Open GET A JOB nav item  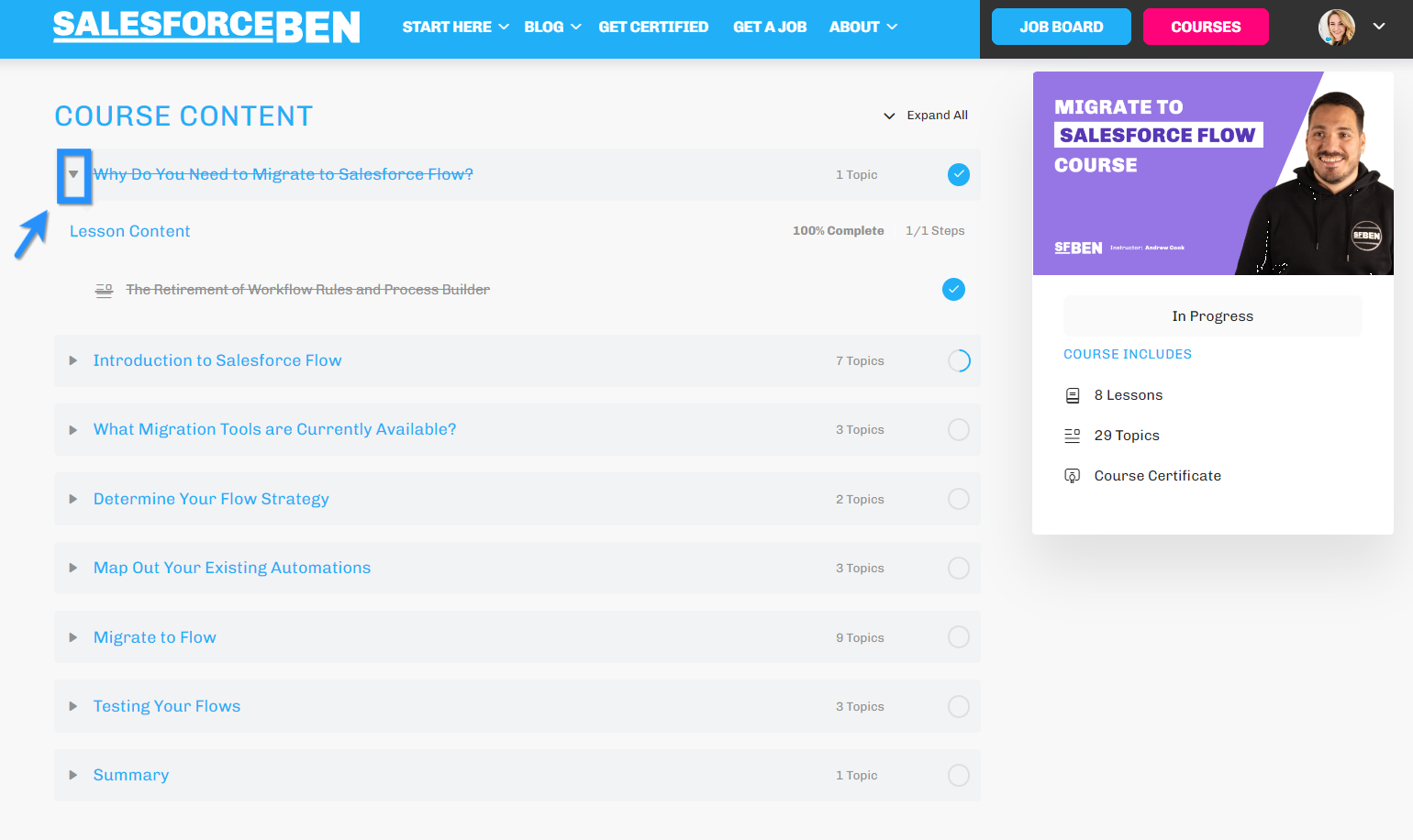[x=770, y=28]
